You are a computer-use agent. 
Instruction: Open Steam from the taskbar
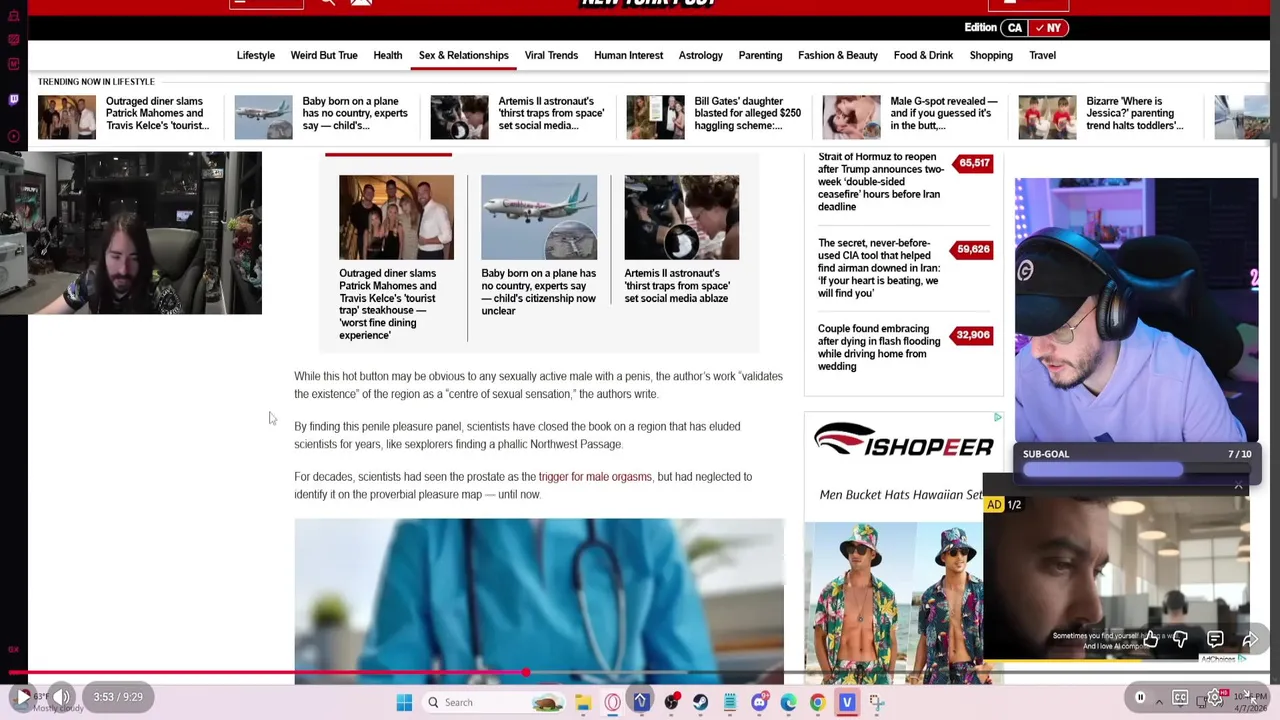click(x=700, y=702)
